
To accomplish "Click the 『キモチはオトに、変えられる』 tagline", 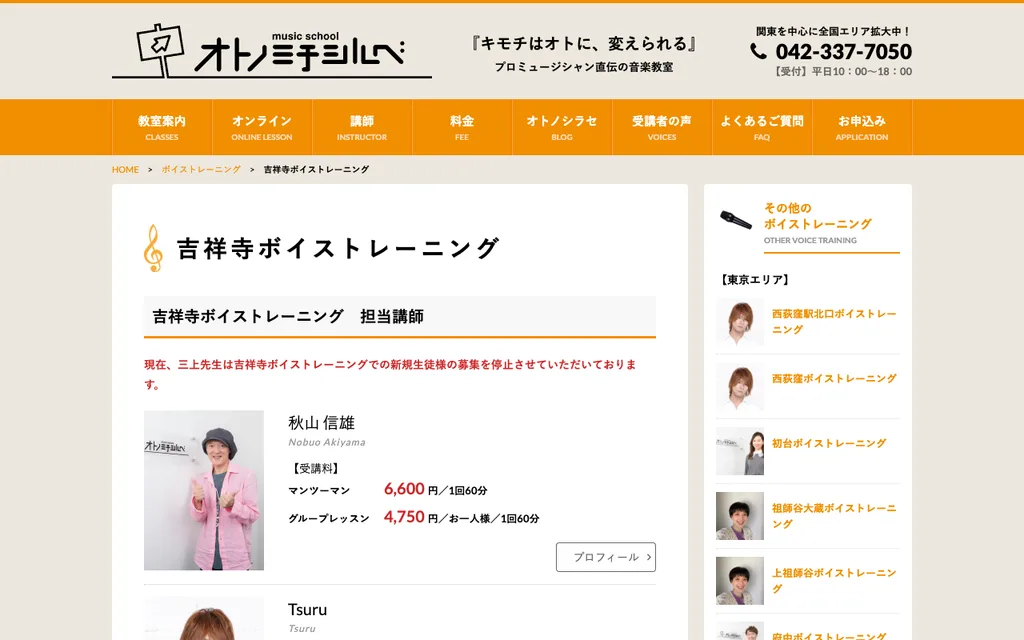I will point(583,44).
